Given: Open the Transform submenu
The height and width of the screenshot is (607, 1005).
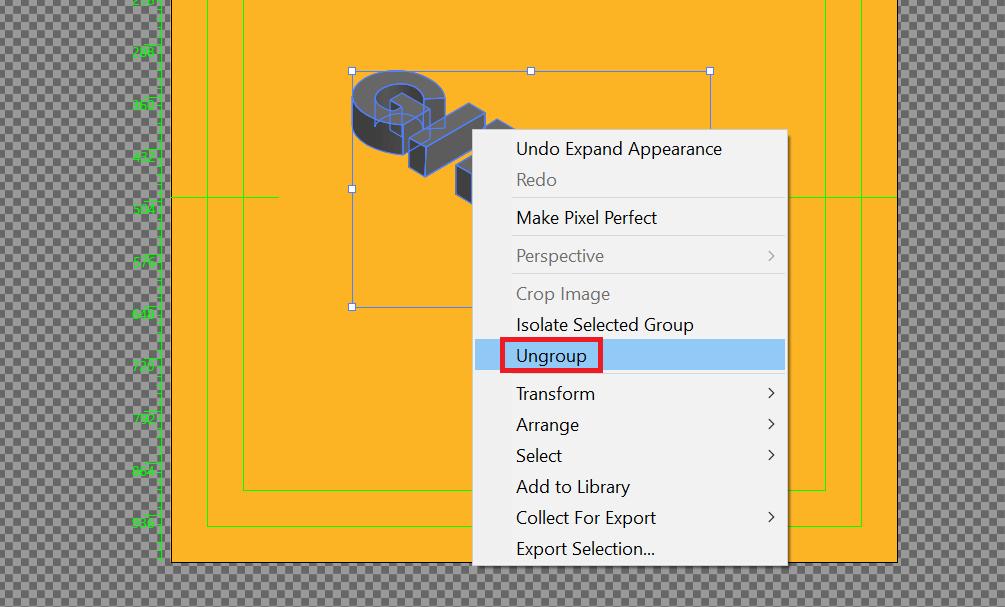Looking at the screenshot, I should point(555,394).
